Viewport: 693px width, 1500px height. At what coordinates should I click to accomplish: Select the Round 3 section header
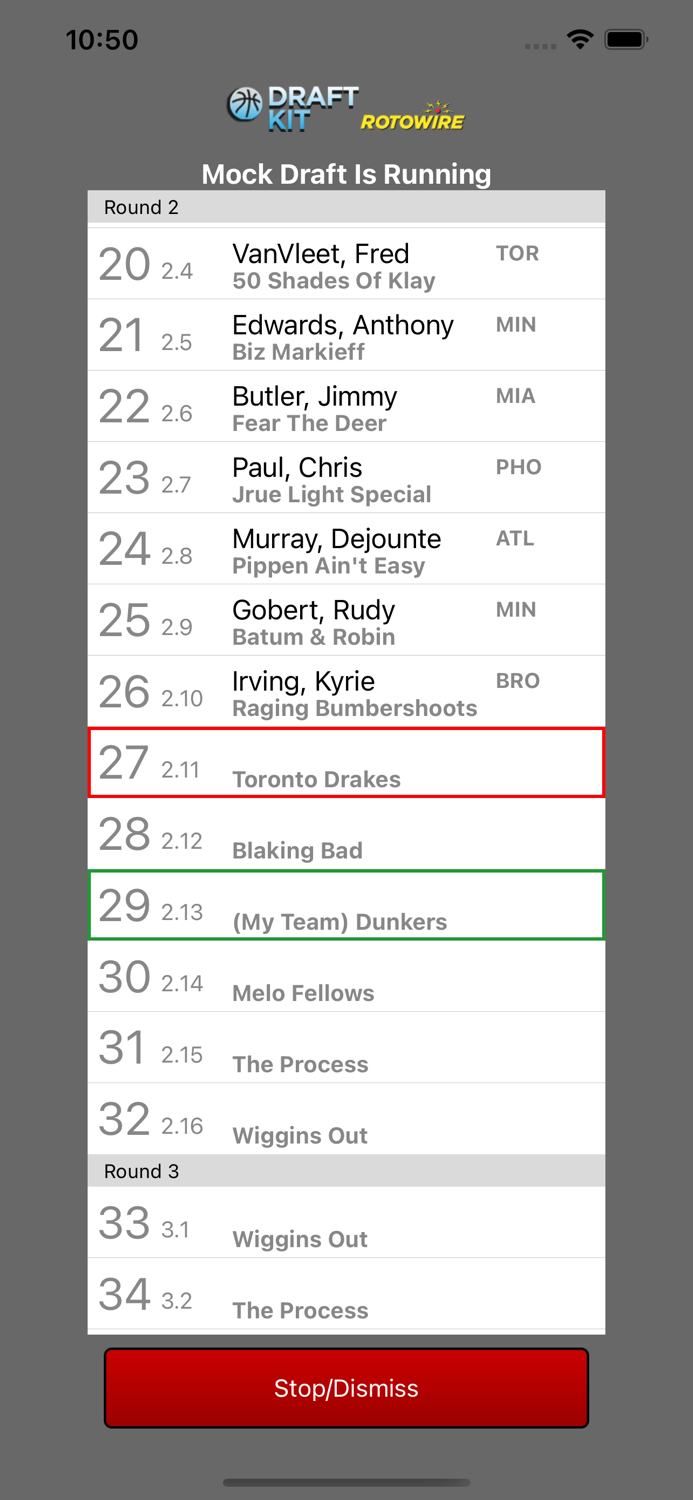point(346,1170)
